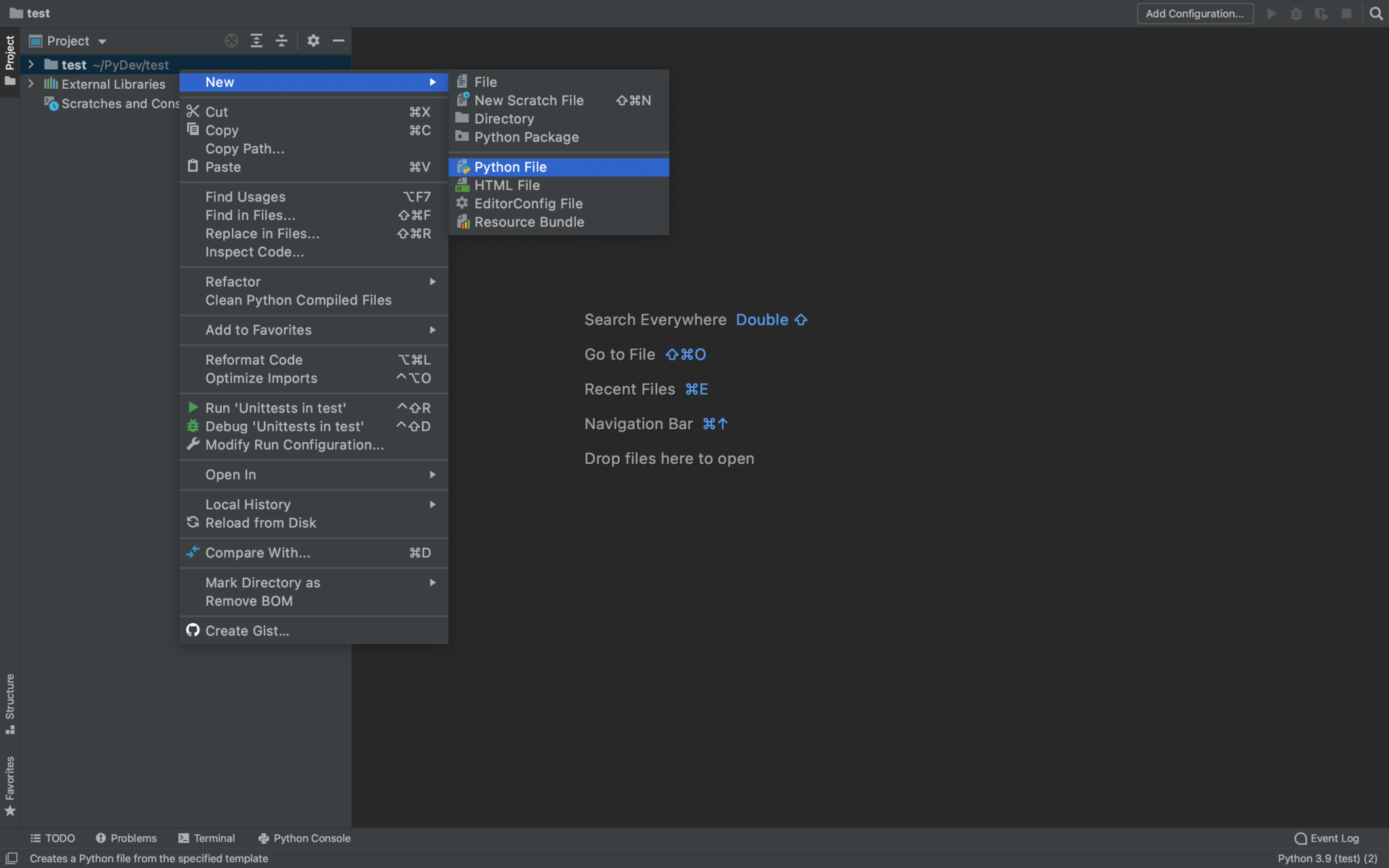Click the Expand All icon in Project panel
This screenshot has height=868, width=1389.
256,41
